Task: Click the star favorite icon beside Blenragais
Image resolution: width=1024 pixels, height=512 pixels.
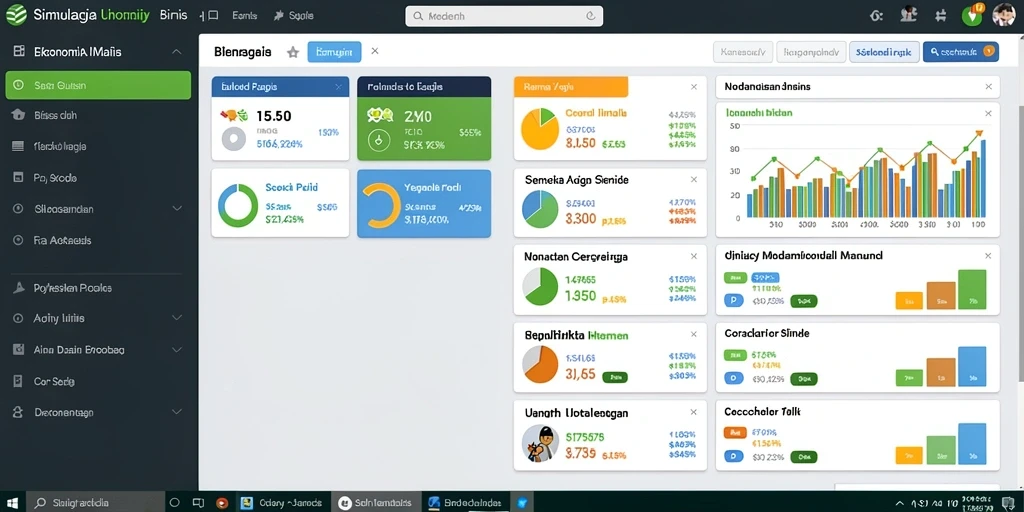Action: pyautogui.click(x=293, y=52)
